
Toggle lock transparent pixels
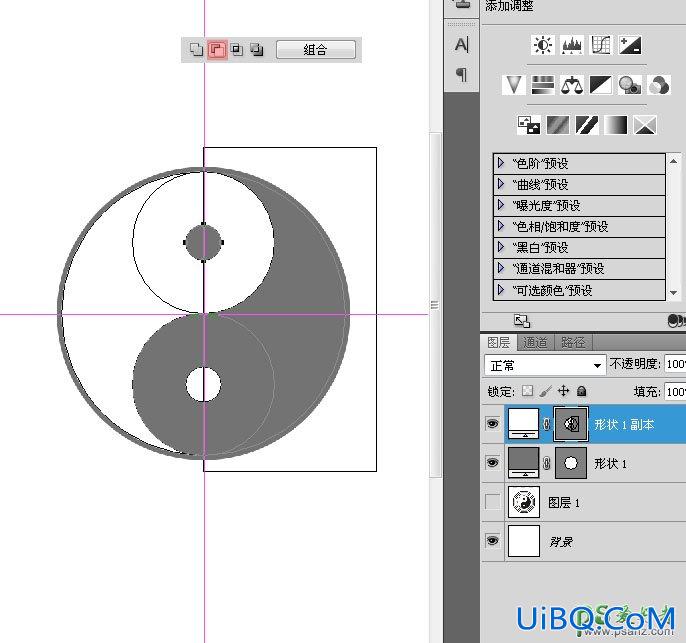(528, 391)
